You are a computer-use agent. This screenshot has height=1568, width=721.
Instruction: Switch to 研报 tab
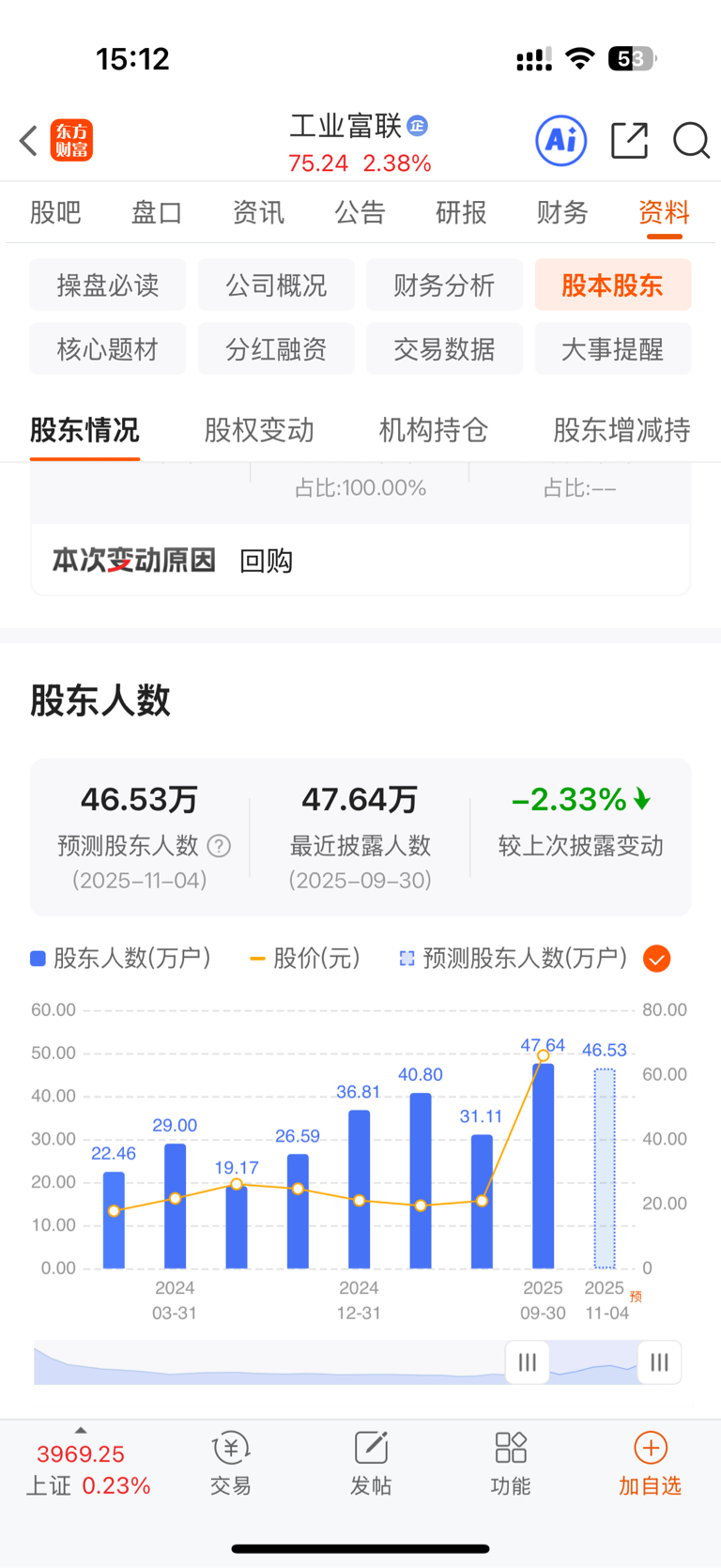coord(461,212)
